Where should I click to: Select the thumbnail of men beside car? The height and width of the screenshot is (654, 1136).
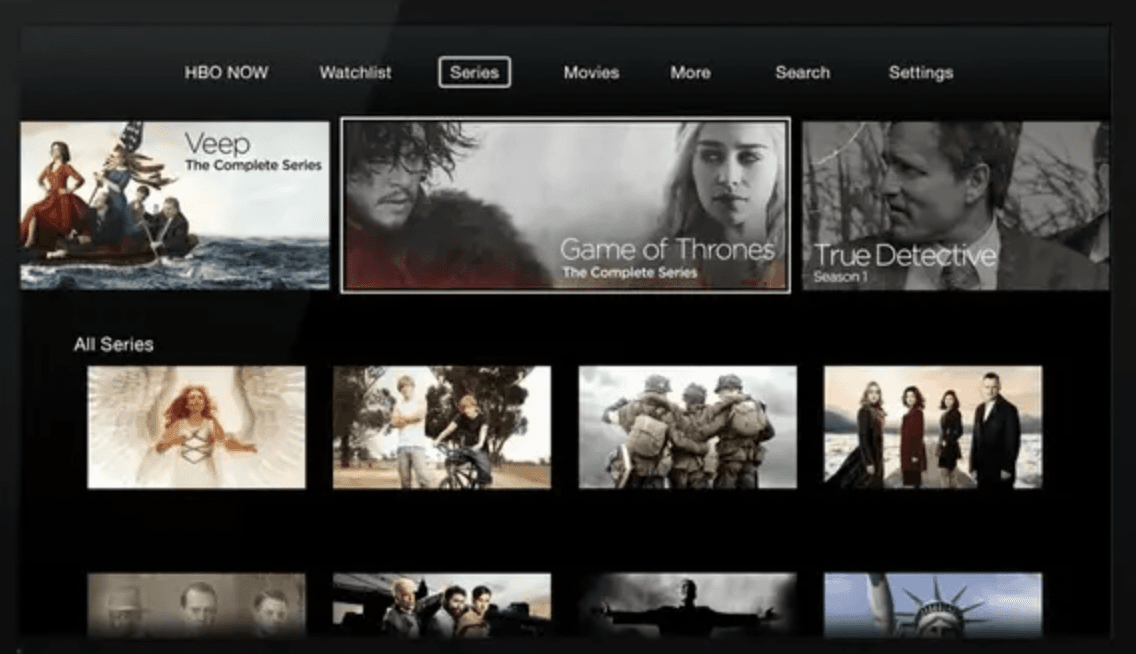click(x=442, y=605)
